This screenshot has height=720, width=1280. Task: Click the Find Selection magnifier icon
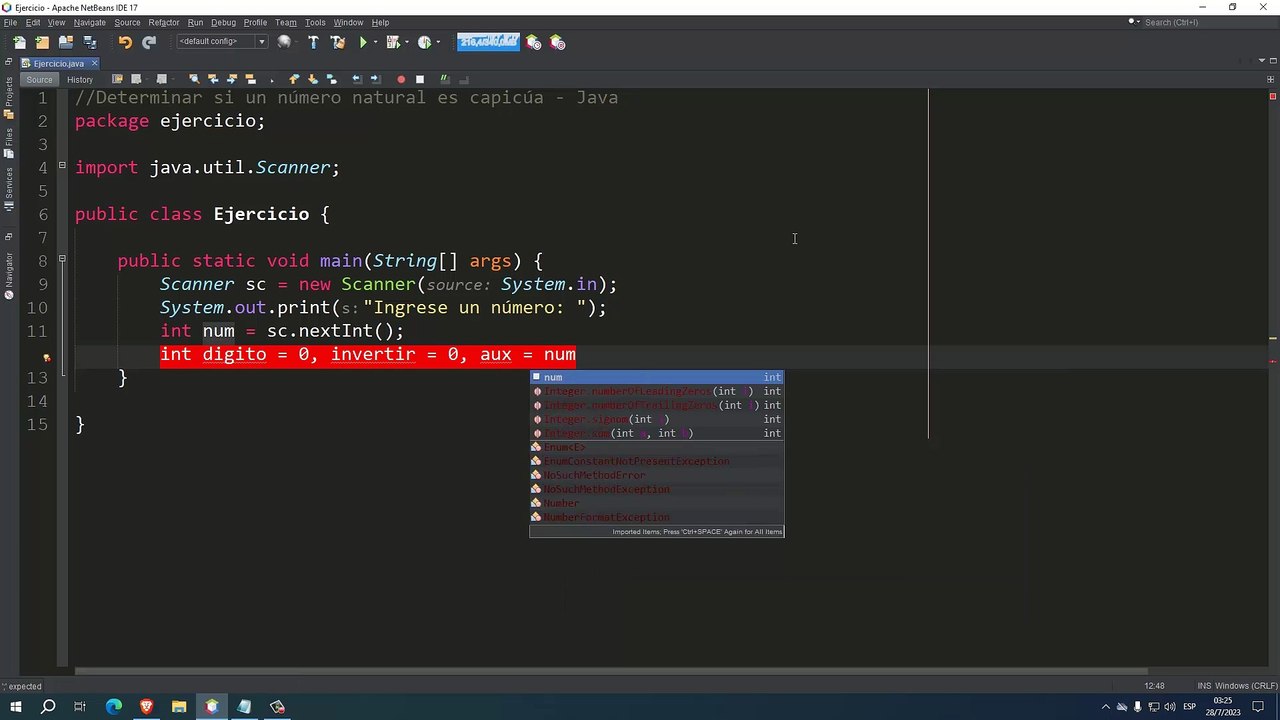(193, 79)
